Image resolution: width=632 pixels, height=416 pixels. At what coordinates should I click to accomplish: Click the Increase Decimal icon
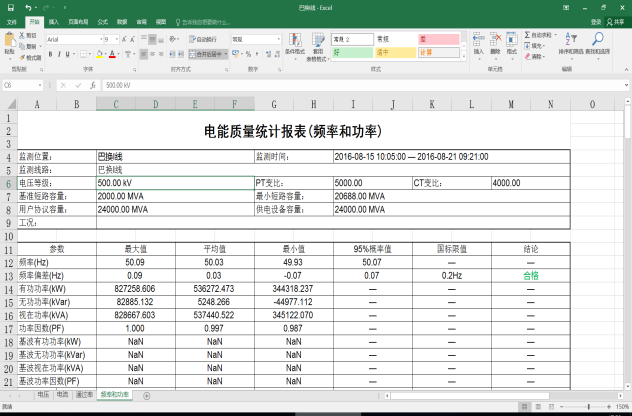[x=268, y=54]
